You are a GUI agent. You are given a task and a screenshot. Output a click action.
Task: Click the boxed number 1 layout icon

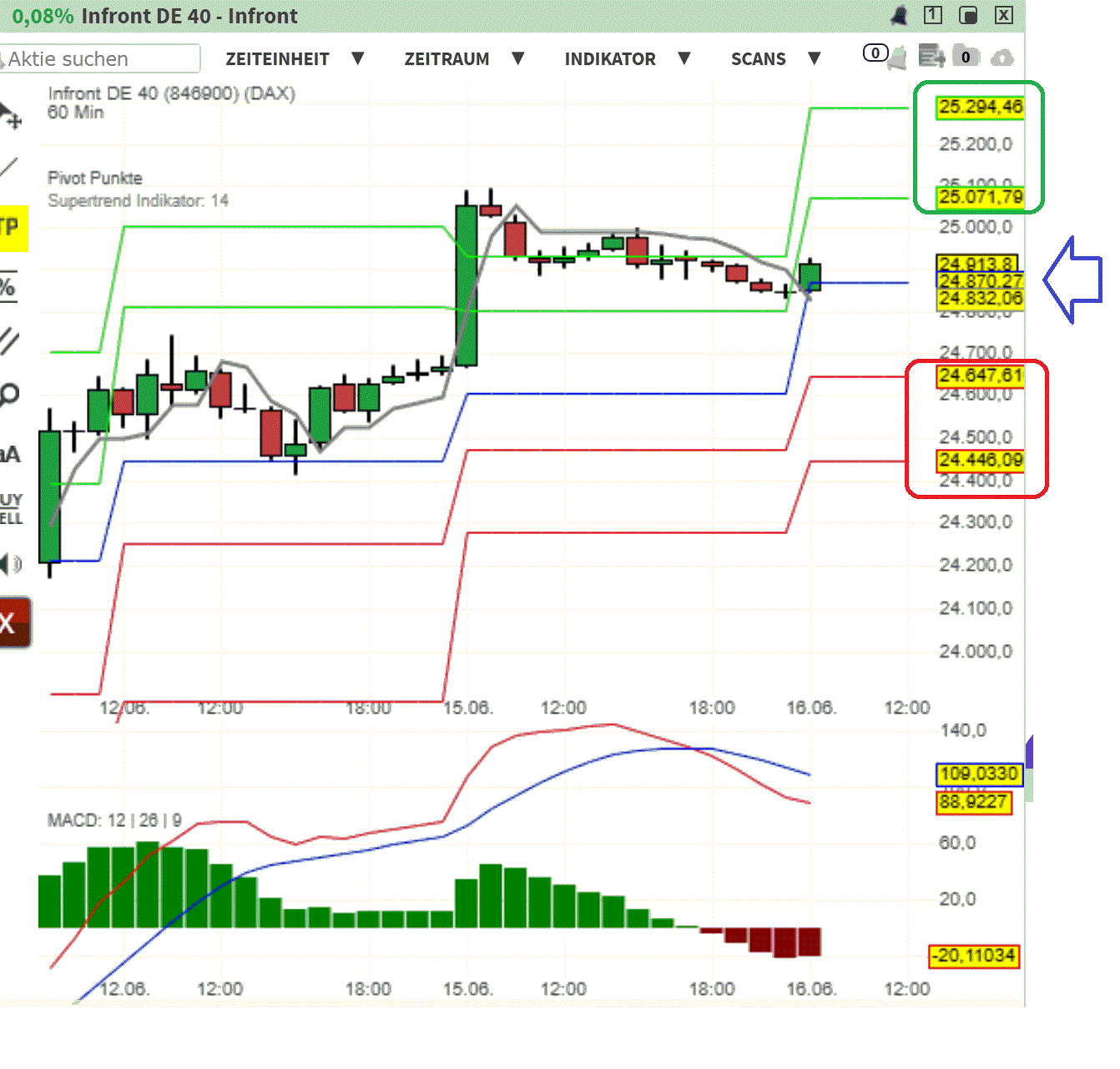(x=933, y=15)
